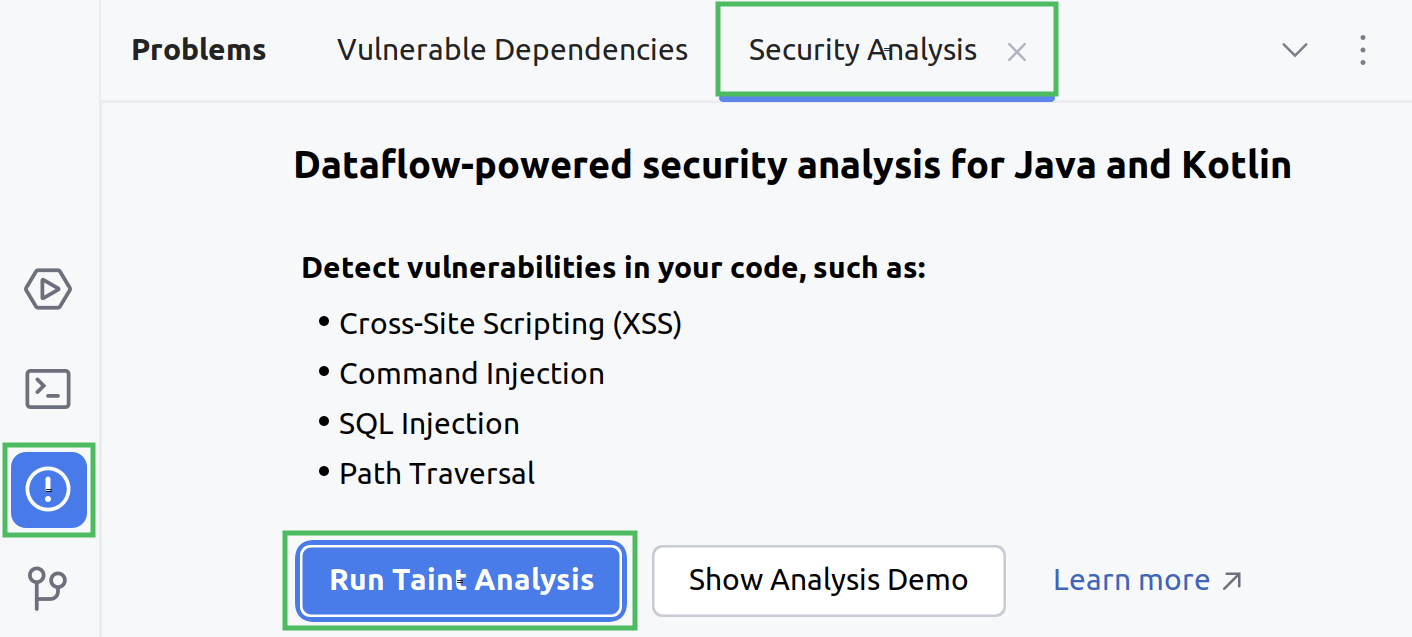Click the Command Injection list entry
The width and height of the screenshot is (1412, 637).
coord(472,373)
